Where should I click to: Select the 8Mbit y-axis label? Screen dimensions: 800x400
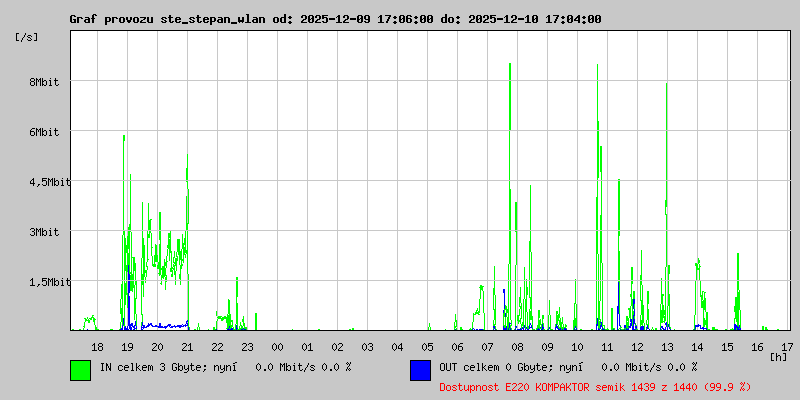coord(44,82)
